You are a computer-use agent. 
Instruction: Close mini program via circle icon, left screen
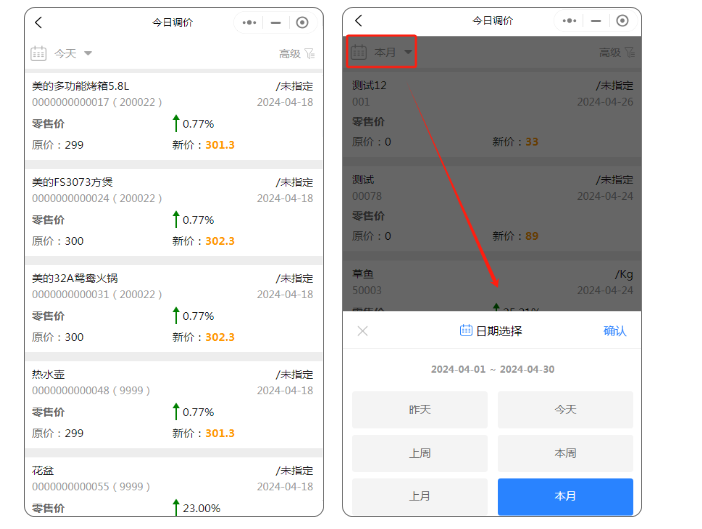tap(302, 22)
